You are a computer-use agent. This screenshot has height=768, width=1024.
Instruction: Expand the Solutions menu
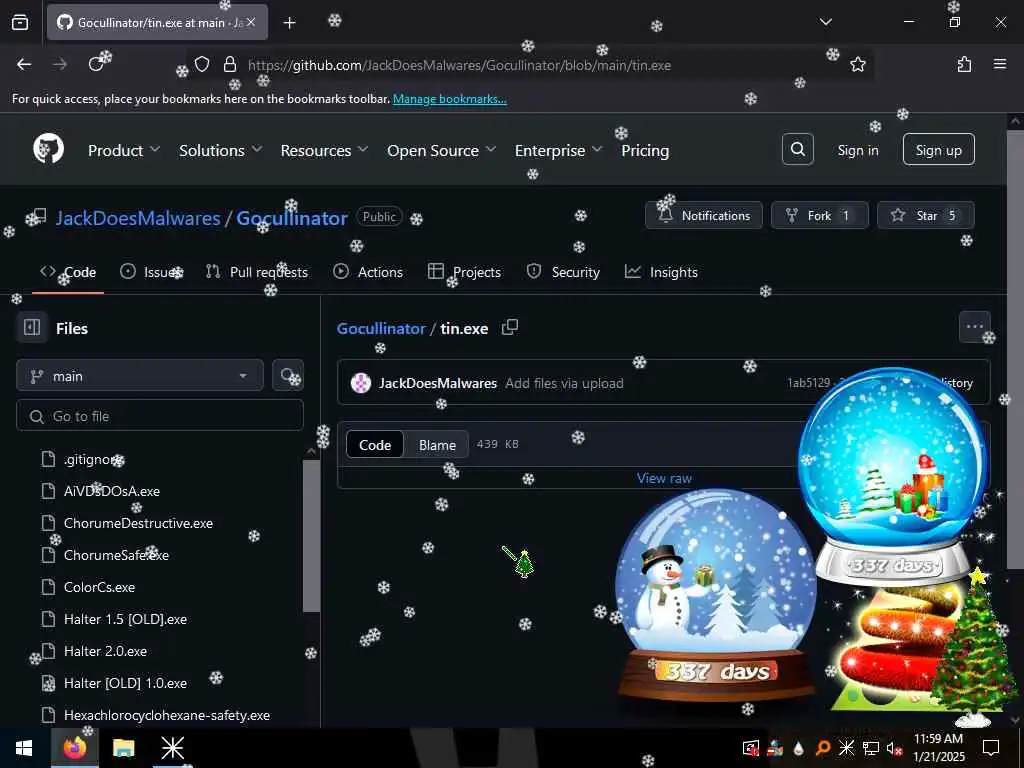221,150
